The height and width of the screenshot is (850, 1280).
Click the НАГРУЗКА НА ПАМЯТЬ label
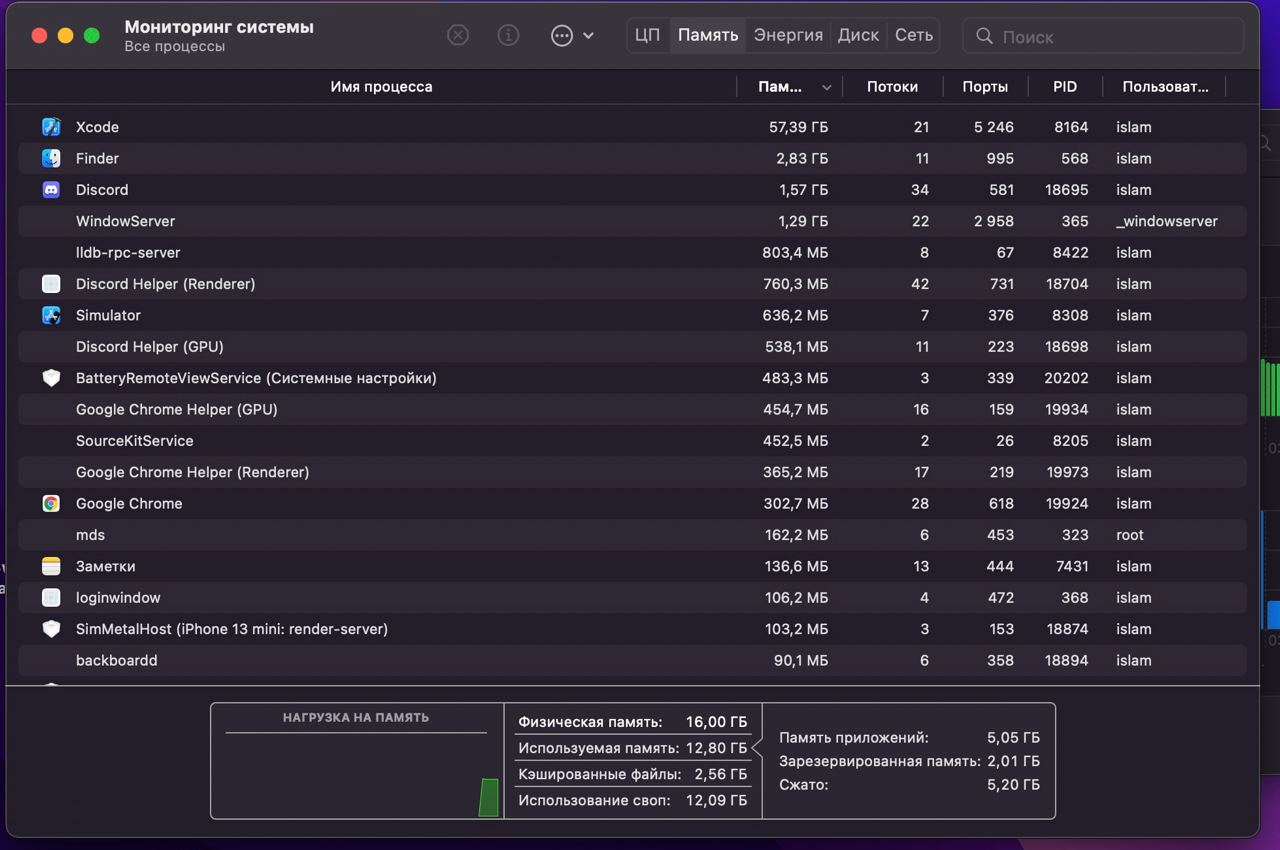tap(356, 717)
